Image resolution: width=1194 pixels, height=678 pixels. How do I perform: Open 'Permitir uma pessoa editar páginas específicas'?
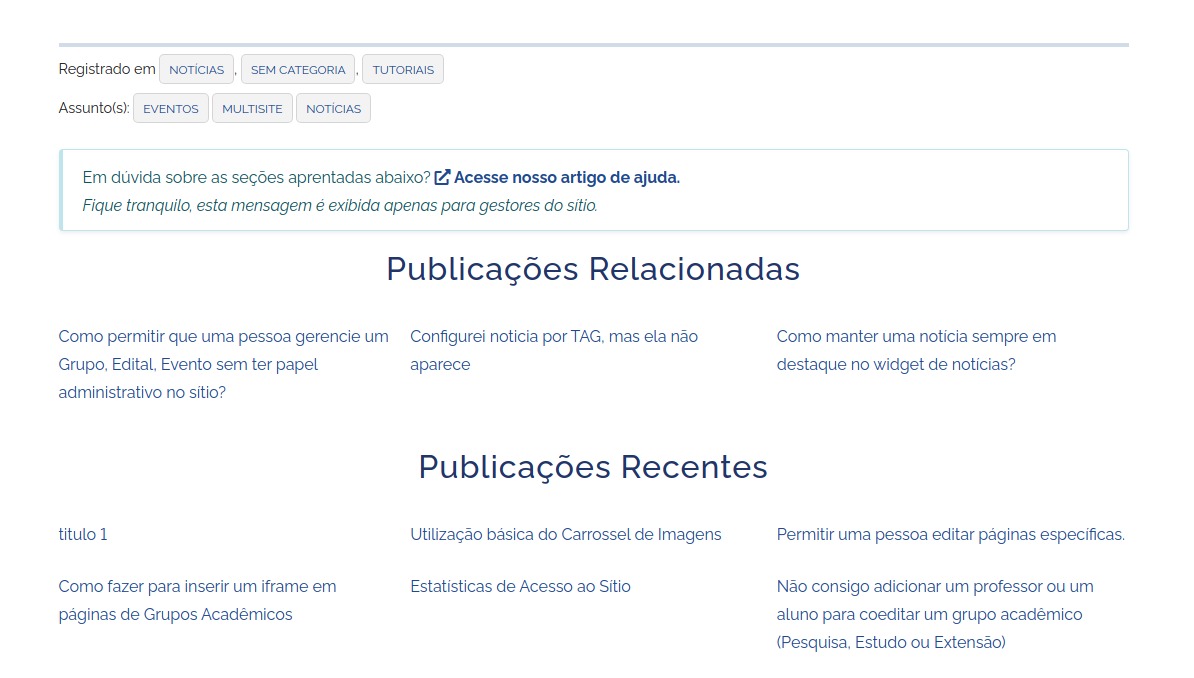point(950,534)
